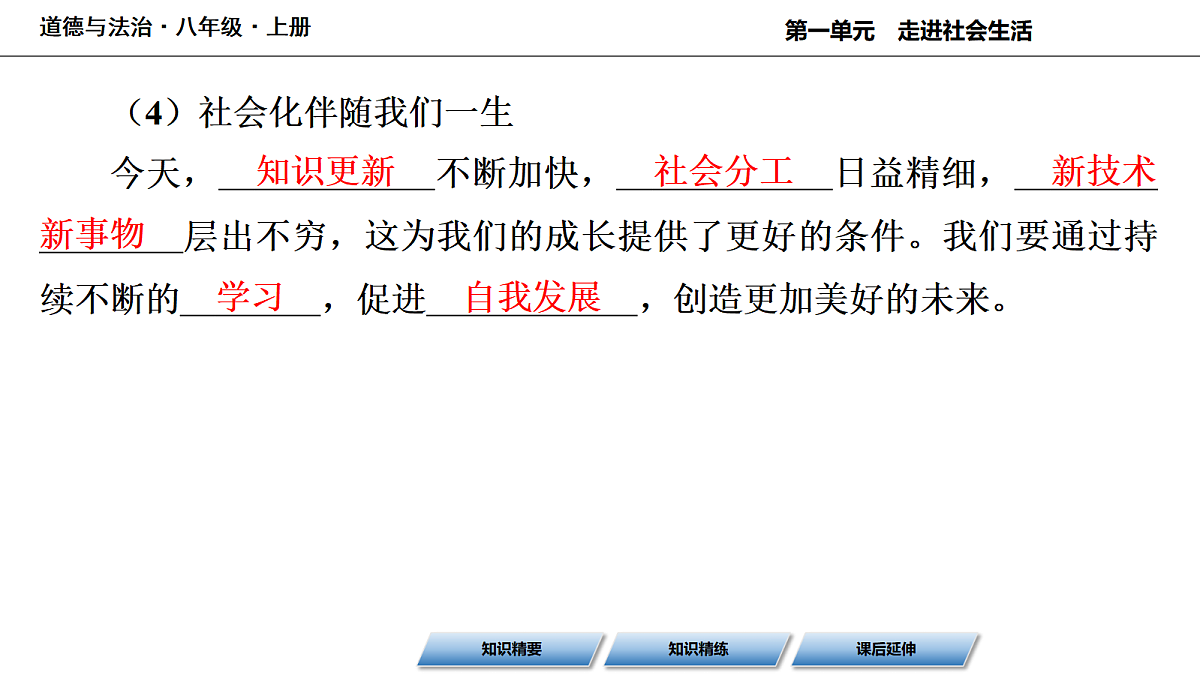
Task: Click the phrase 创造更加美好的未来
Action: (x=831, y=299)
